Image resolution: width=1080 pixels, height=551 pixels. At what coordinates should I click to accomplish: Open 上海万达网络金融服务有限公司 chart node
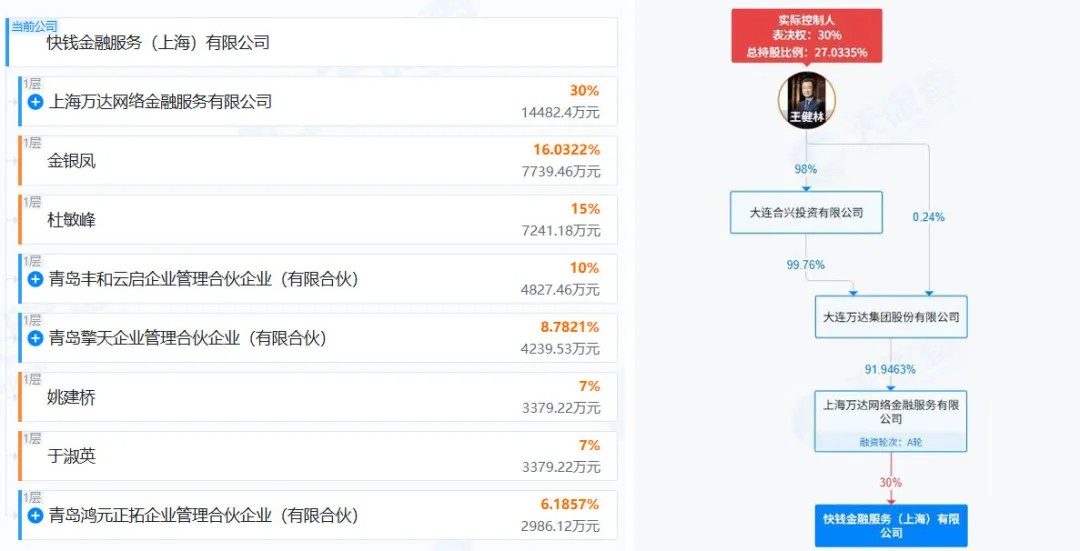[891, 422]
